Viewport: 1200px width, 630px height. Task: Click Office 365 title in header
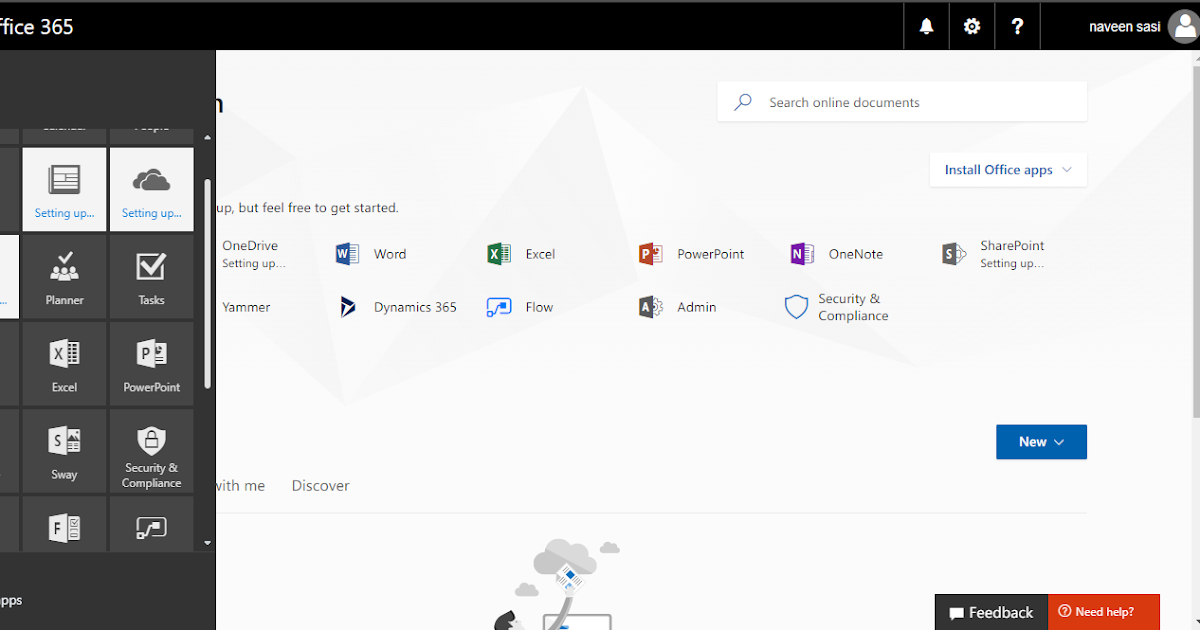(x=37, y=27)
